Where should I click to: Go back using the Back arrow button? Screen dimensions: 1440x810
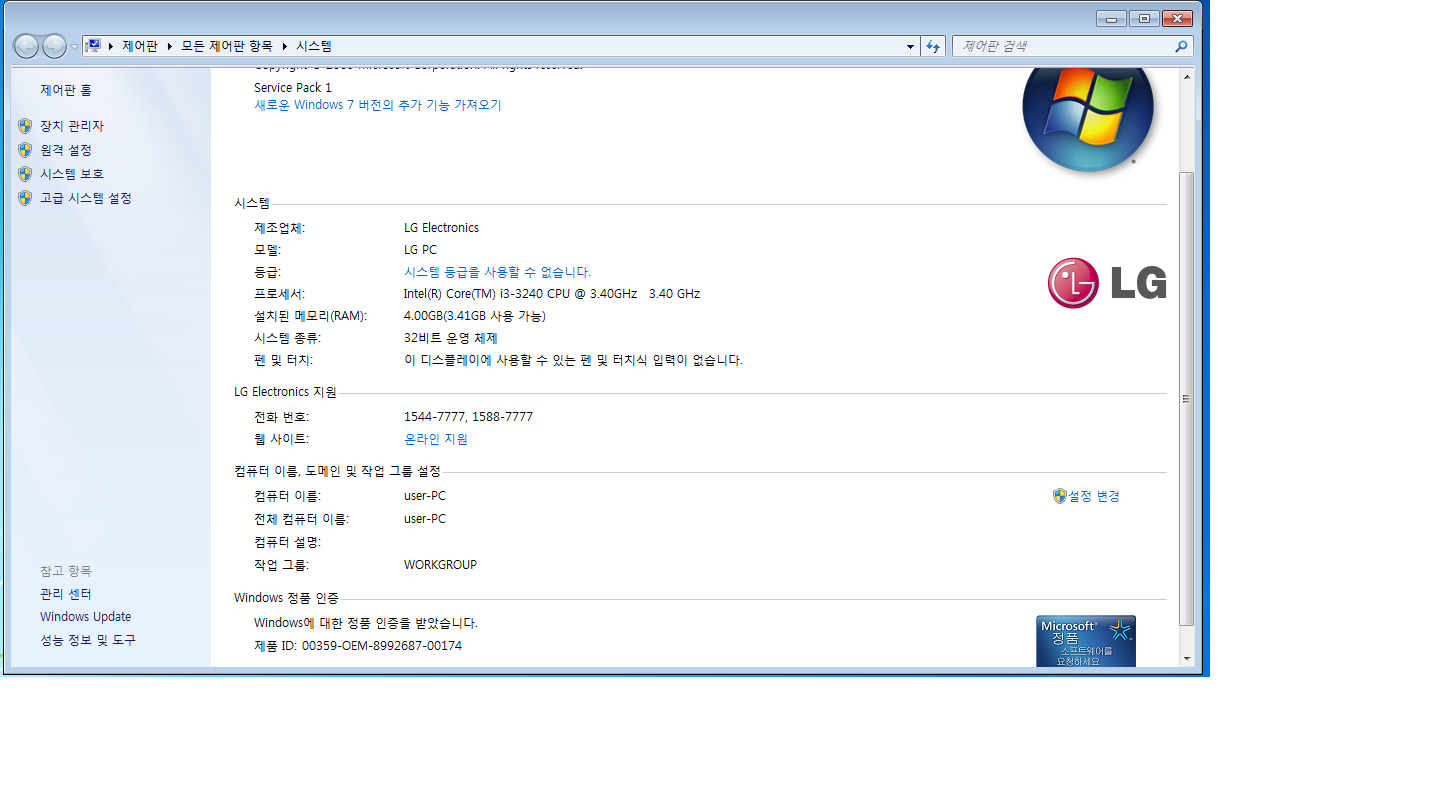tap(27, 46)
